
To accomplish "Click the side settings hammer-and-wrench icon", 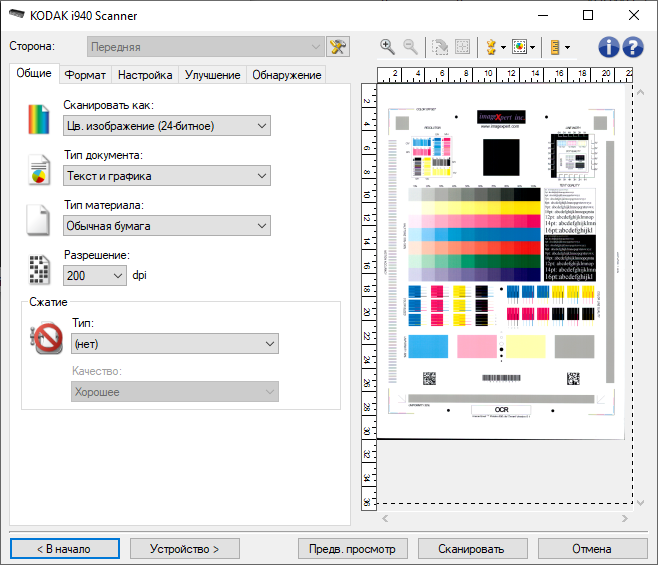I will (x=338, y=47).
